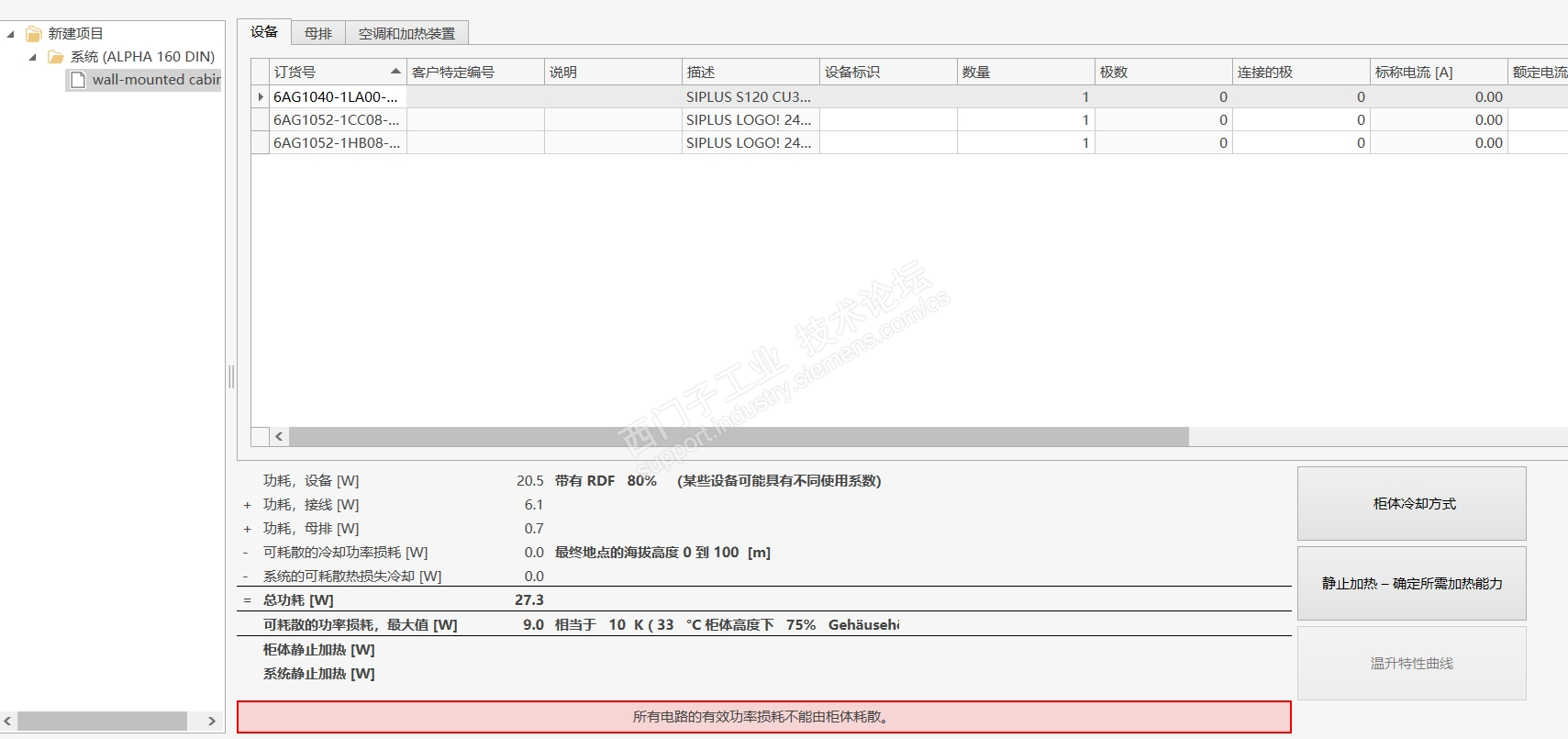Click the 总功耗 [W] value 27.3
The width and height of the screenshot is (1568, 739).
coord(529,599)
